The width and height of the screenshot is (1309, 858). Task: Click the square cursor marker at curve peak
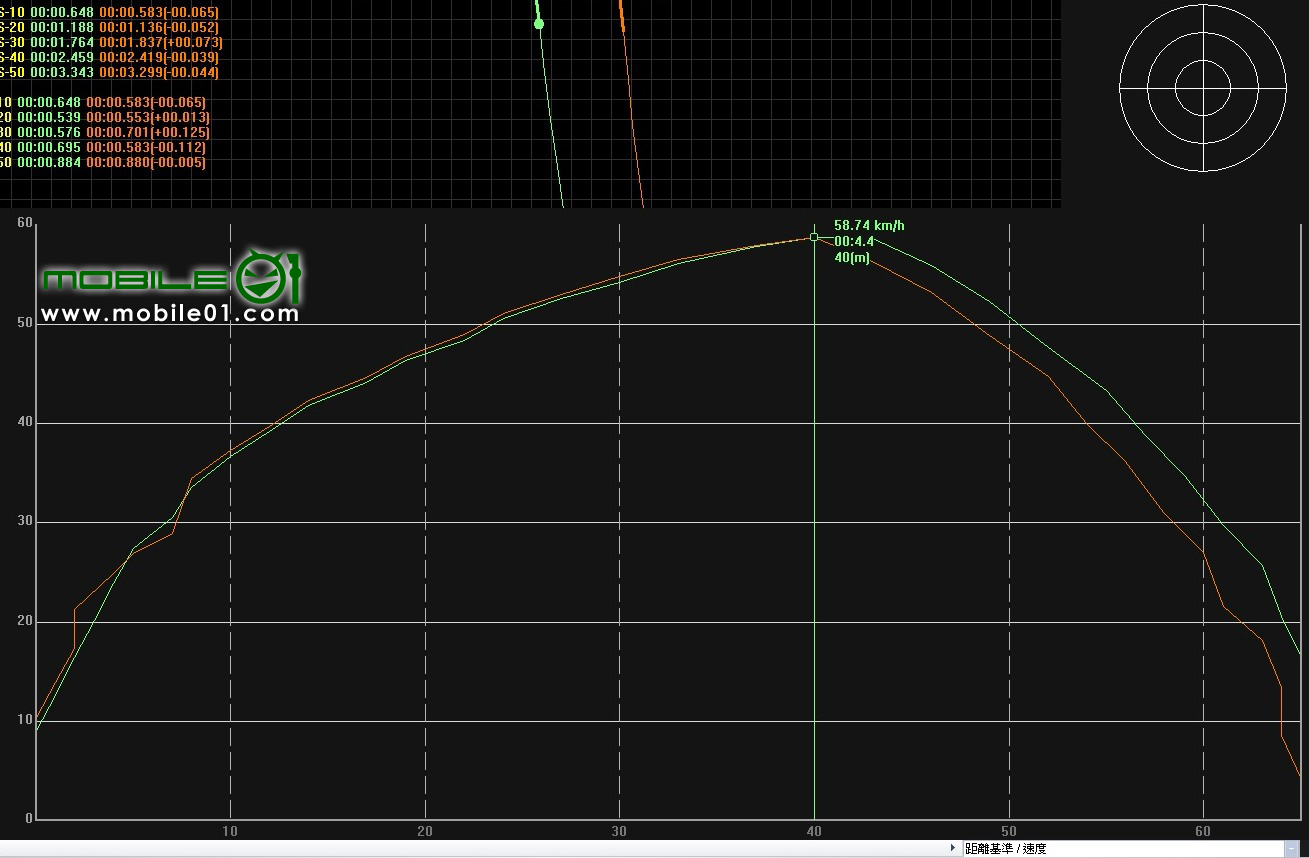point(814,237)
